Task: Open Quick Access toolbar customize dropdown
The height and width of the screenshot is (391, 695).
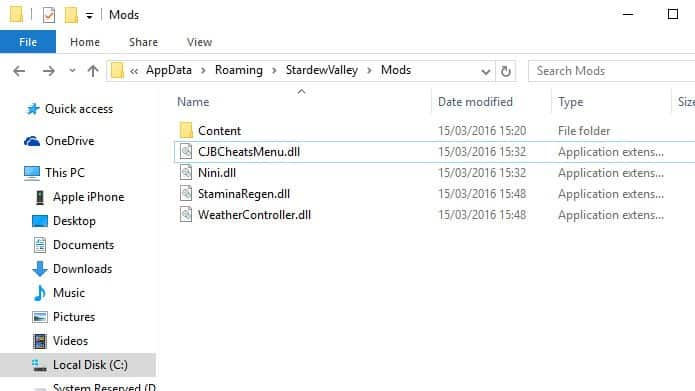Action: click(x=90, y=16)
